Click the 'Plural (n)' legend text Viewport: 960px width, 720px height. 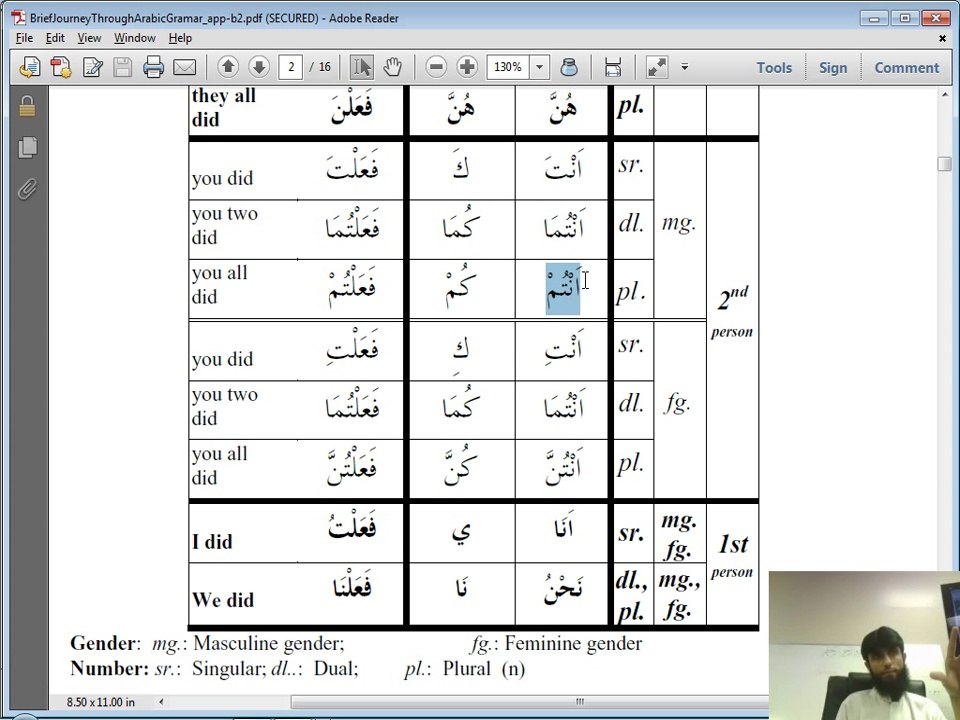click(x=484, y=668)
